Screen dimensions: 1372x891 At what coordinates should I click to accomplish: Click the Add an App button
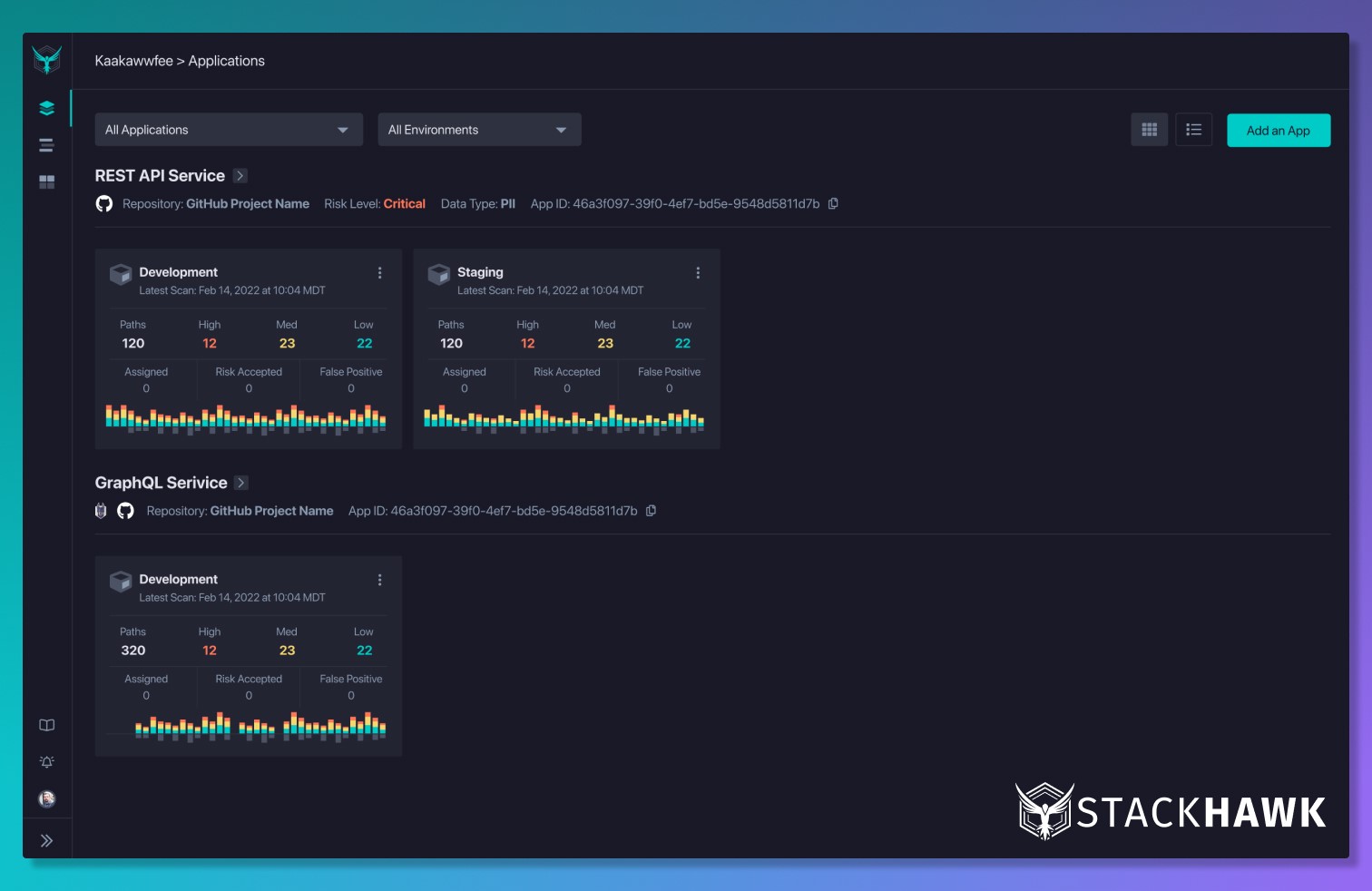coord(1278,131)
